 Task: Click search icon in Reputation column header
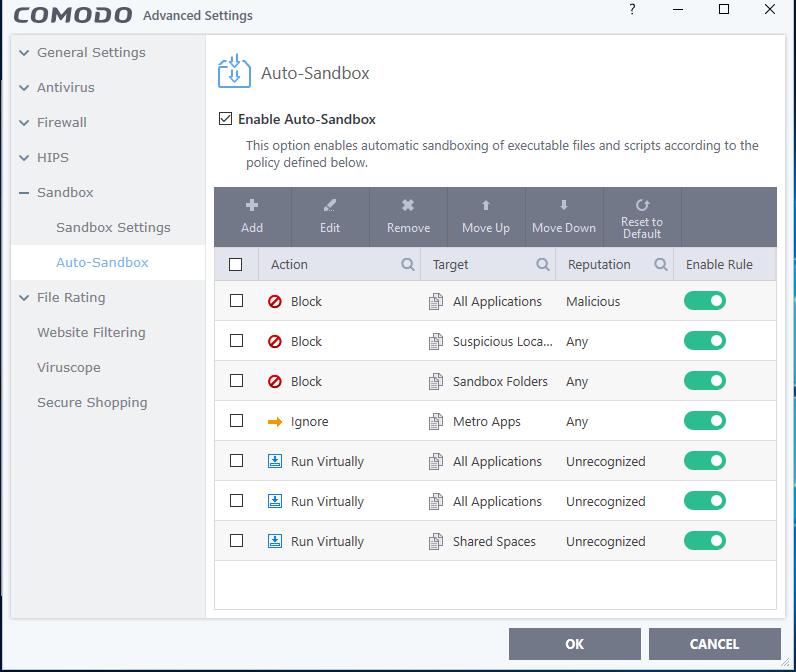661,265
